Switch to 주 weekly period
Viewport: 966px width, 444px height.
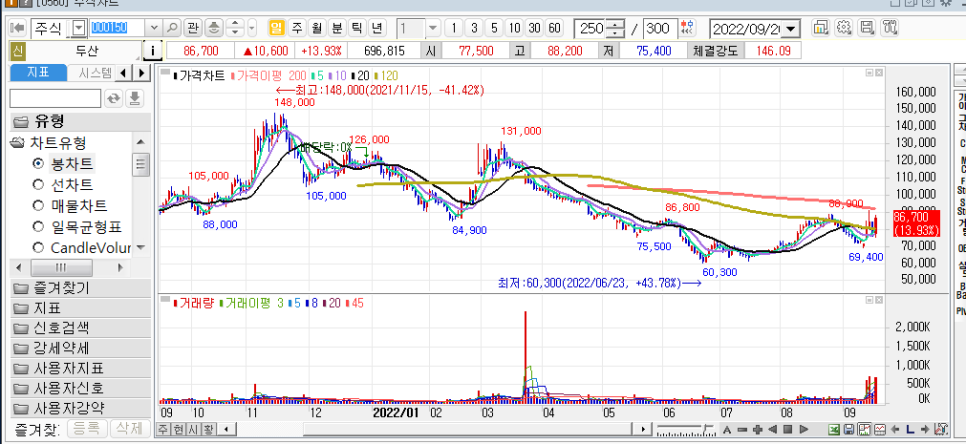(298, 28)
